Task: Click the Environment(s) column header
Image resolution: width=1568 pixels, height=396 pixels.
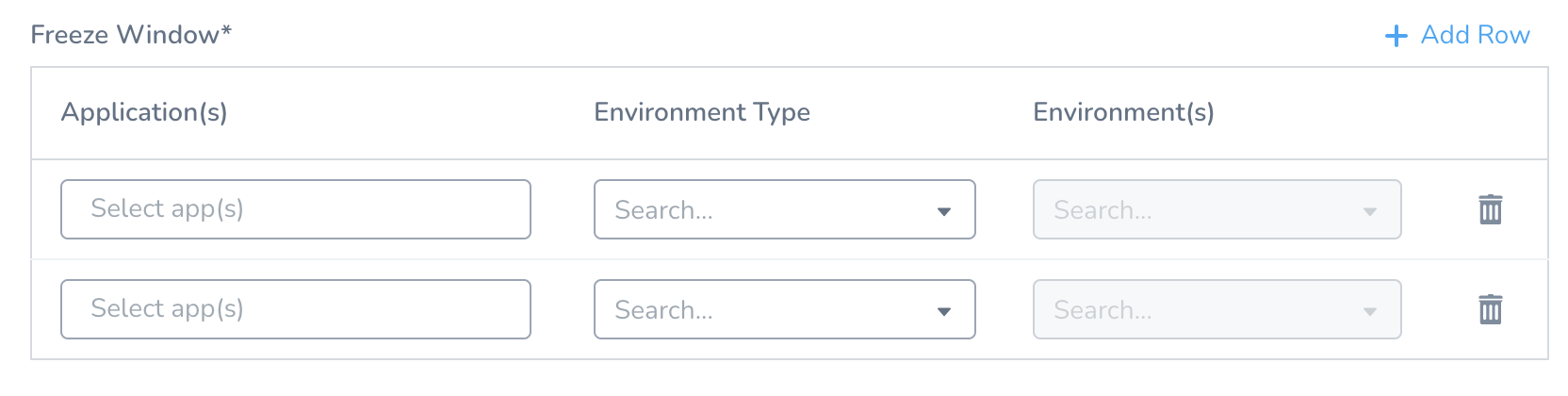Action: pos(1123,112)
